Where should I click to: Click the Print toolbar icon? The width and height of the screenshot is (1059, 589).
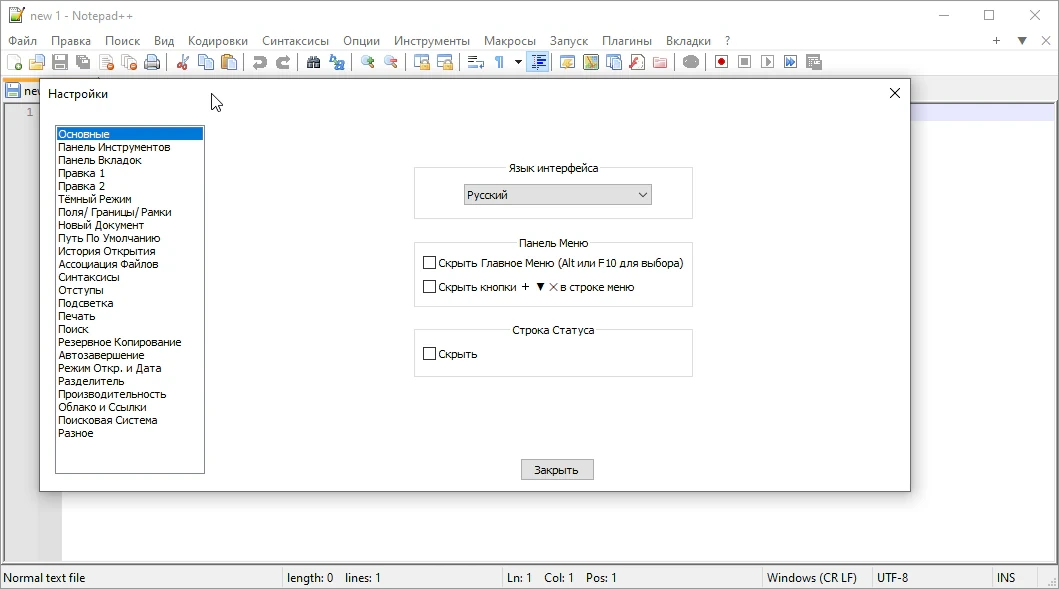153,62
